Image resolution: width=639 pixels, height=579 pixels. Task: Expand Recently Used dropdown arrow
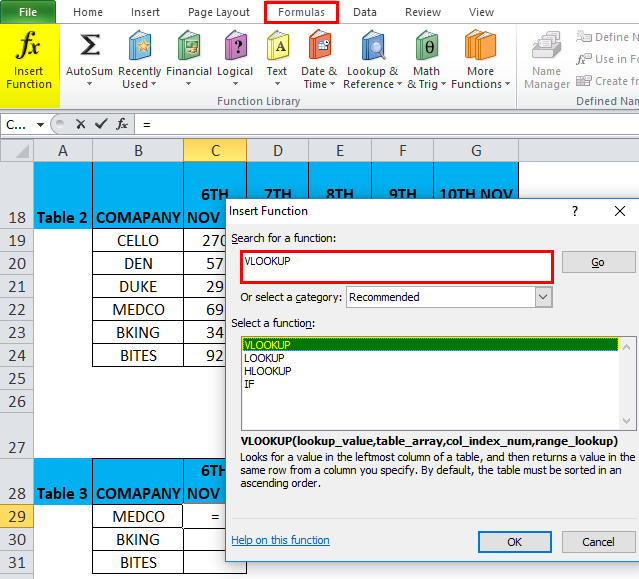point(154,84)
